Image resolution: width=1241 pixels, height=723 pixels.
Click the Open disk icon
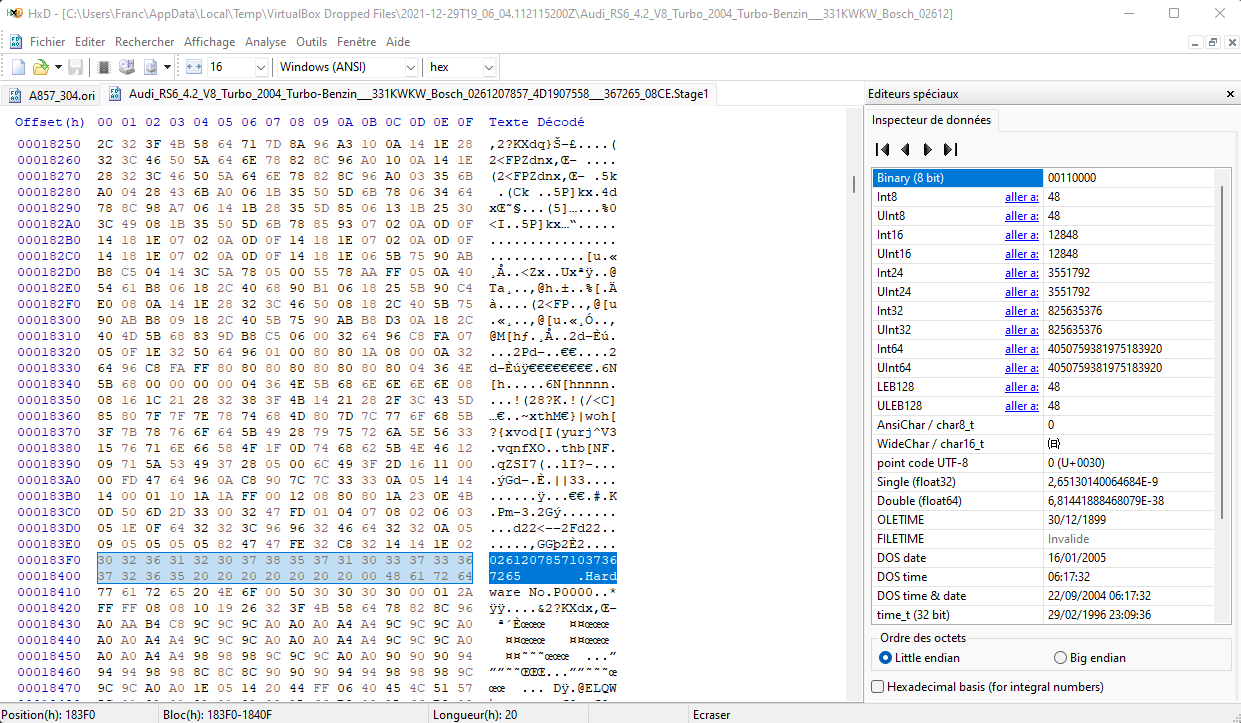click(x=127, y=67)
